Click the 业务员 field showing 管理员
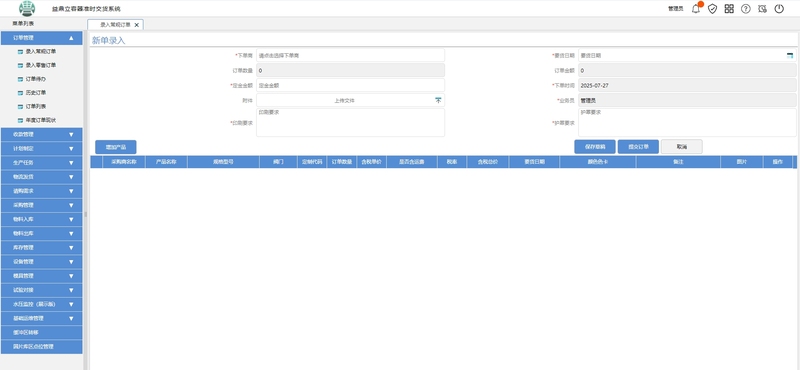 (687, 101)
